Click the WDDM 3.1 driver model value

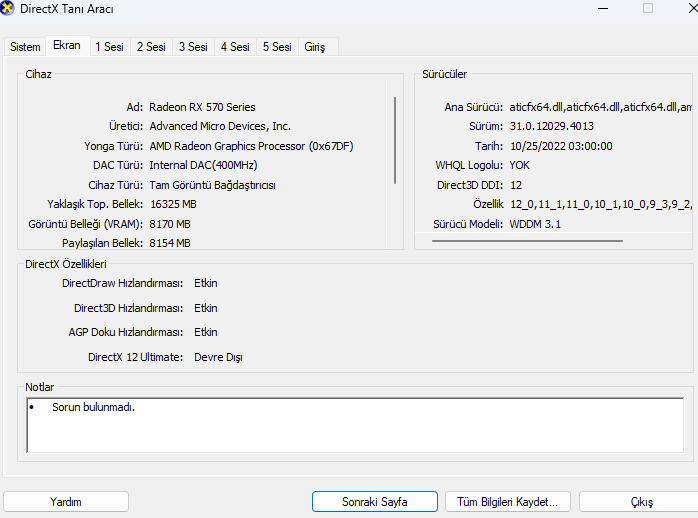[535, 224]
